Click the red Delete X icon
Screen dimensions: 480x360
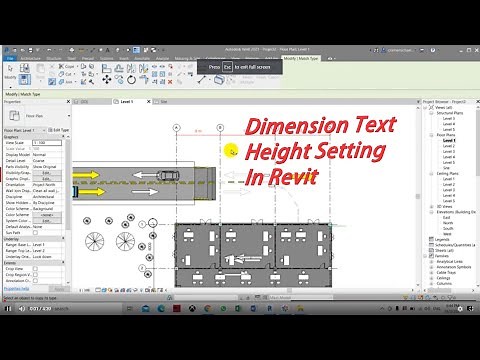[170, 82]
